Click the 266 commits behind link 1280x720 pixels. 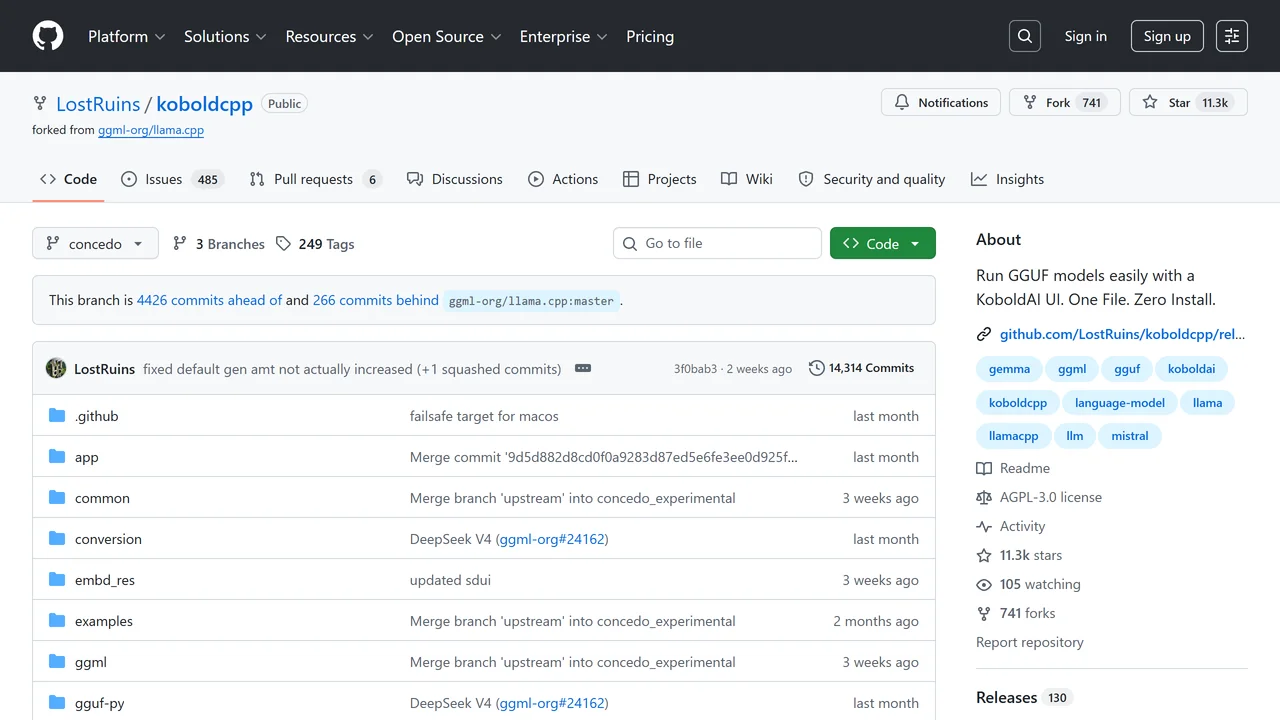click(x=376, y=300)
